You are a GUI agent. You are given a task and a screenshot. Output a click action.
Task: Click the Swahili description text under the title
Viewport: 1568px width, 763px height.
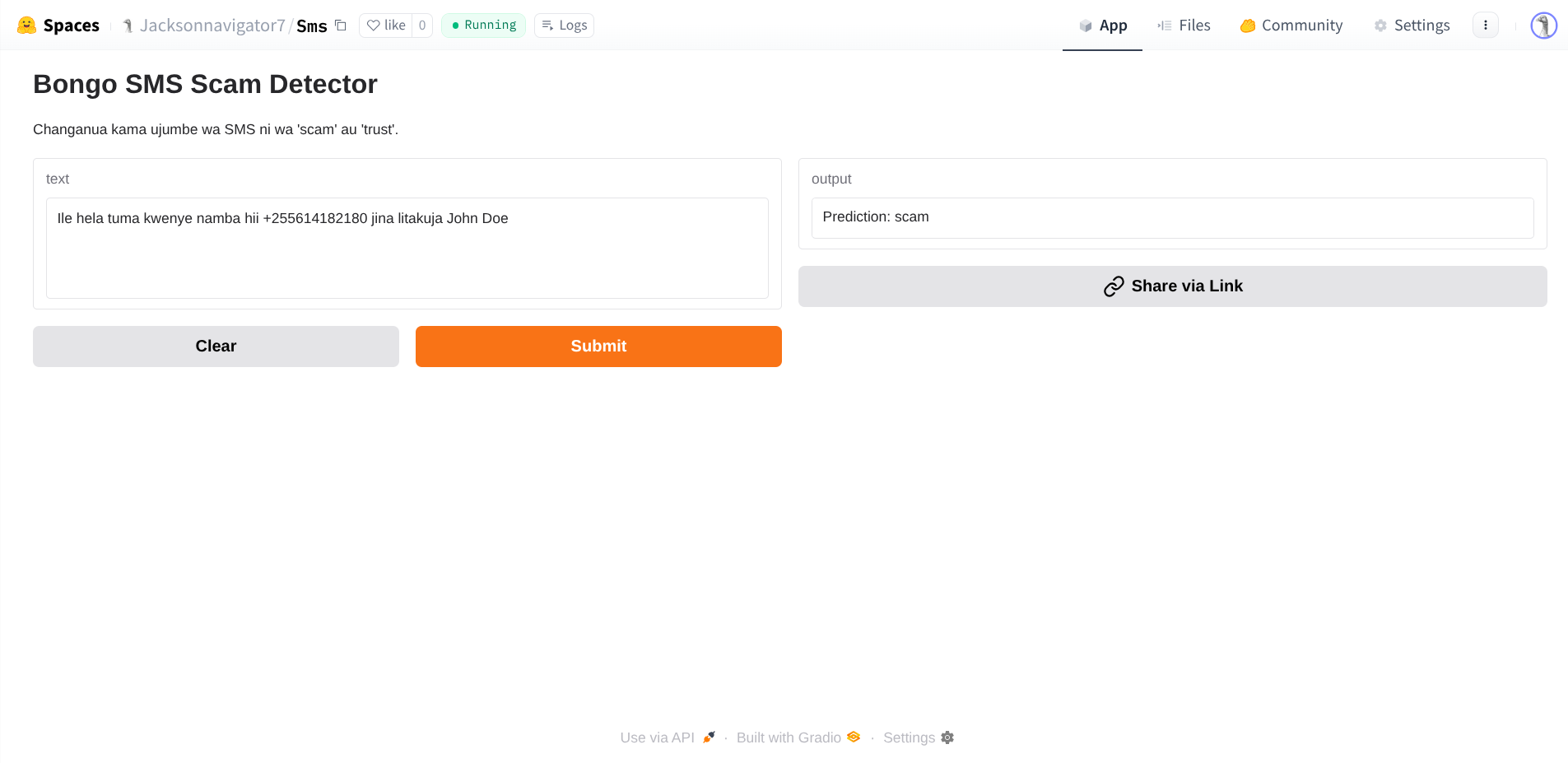[x=216, y=129]
